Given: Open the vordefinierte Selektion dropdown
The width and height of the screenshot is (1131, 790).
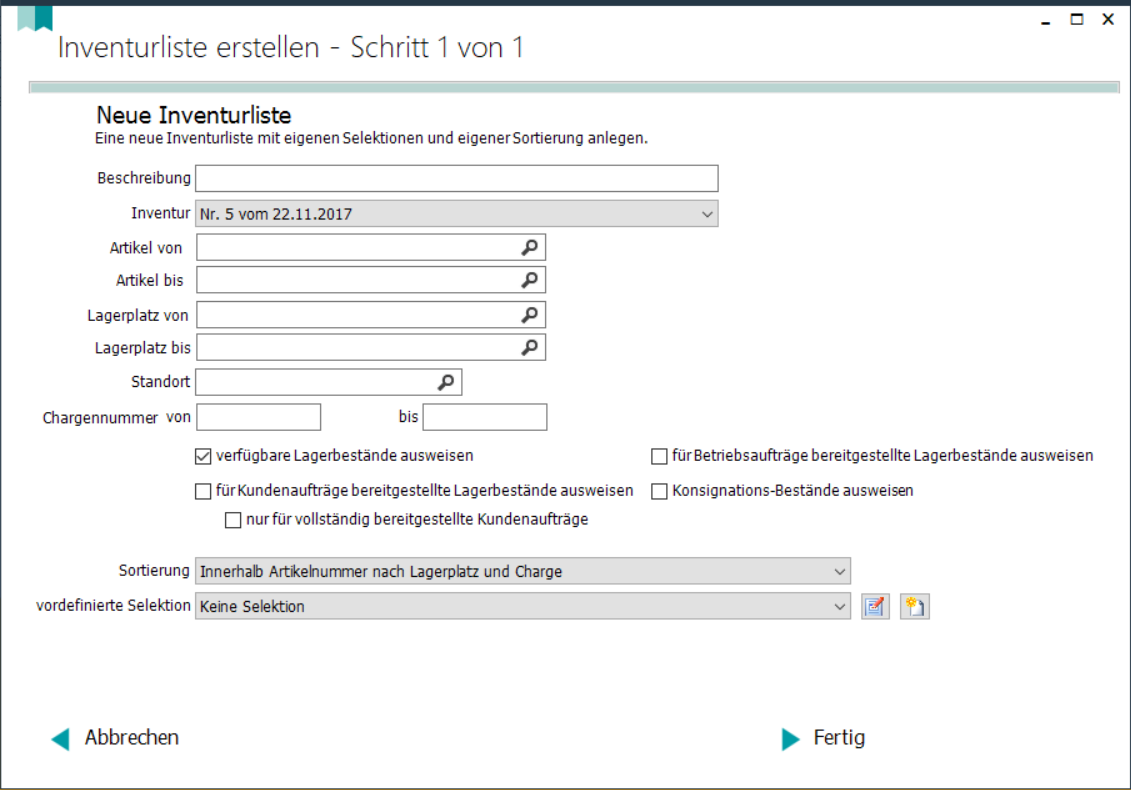Looking at the screenshot, I should 523,606.
